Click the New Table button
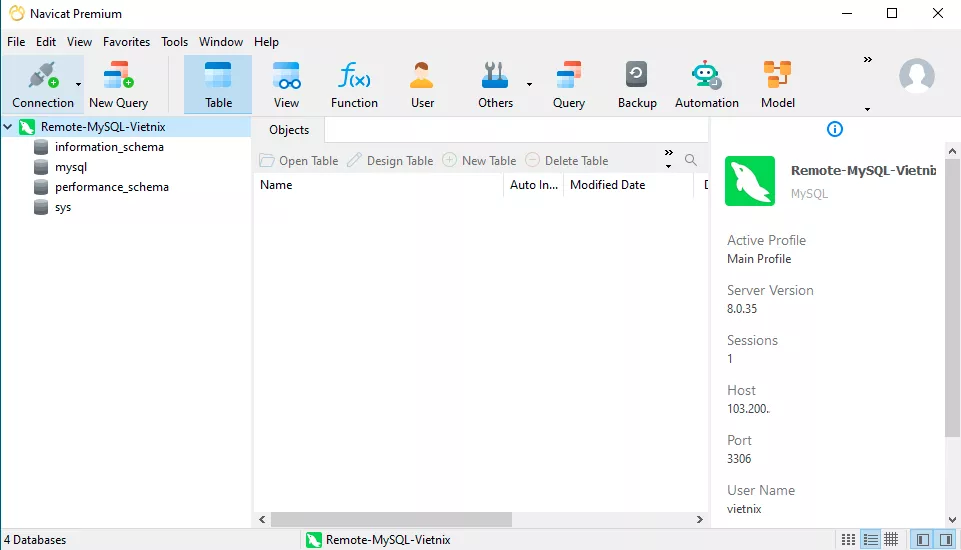 479,161
